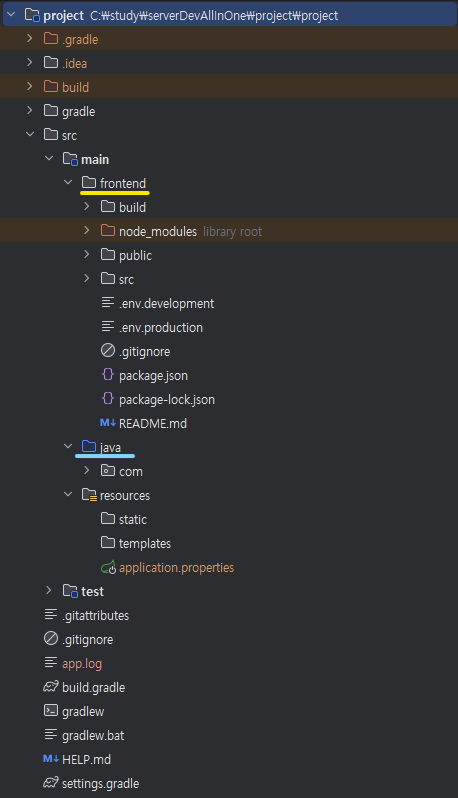Collapse the project root node
458x798 pixels.
tap(11, 14)
